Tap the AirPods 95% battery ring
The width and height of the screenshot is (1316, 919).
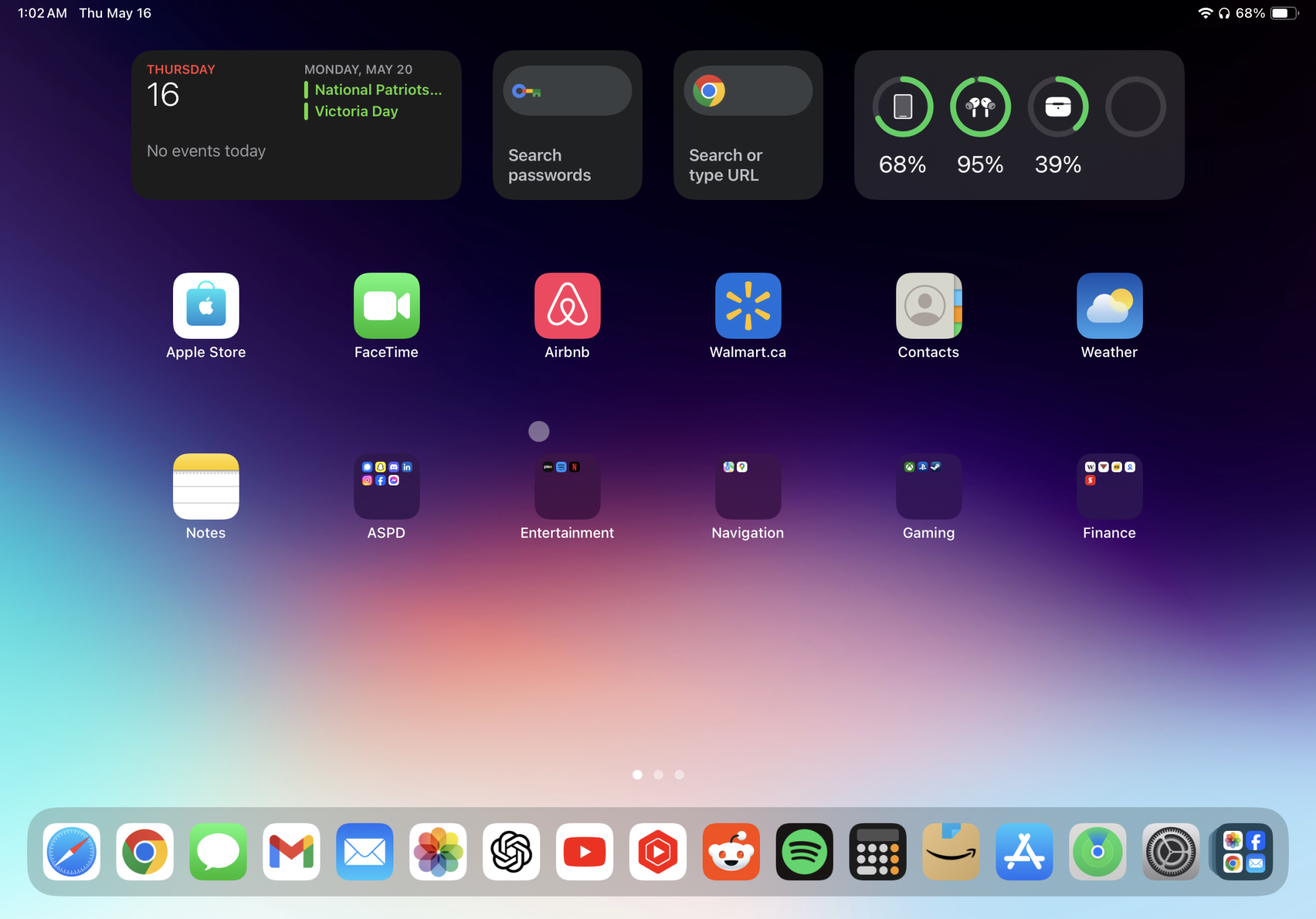pos(980,107)
